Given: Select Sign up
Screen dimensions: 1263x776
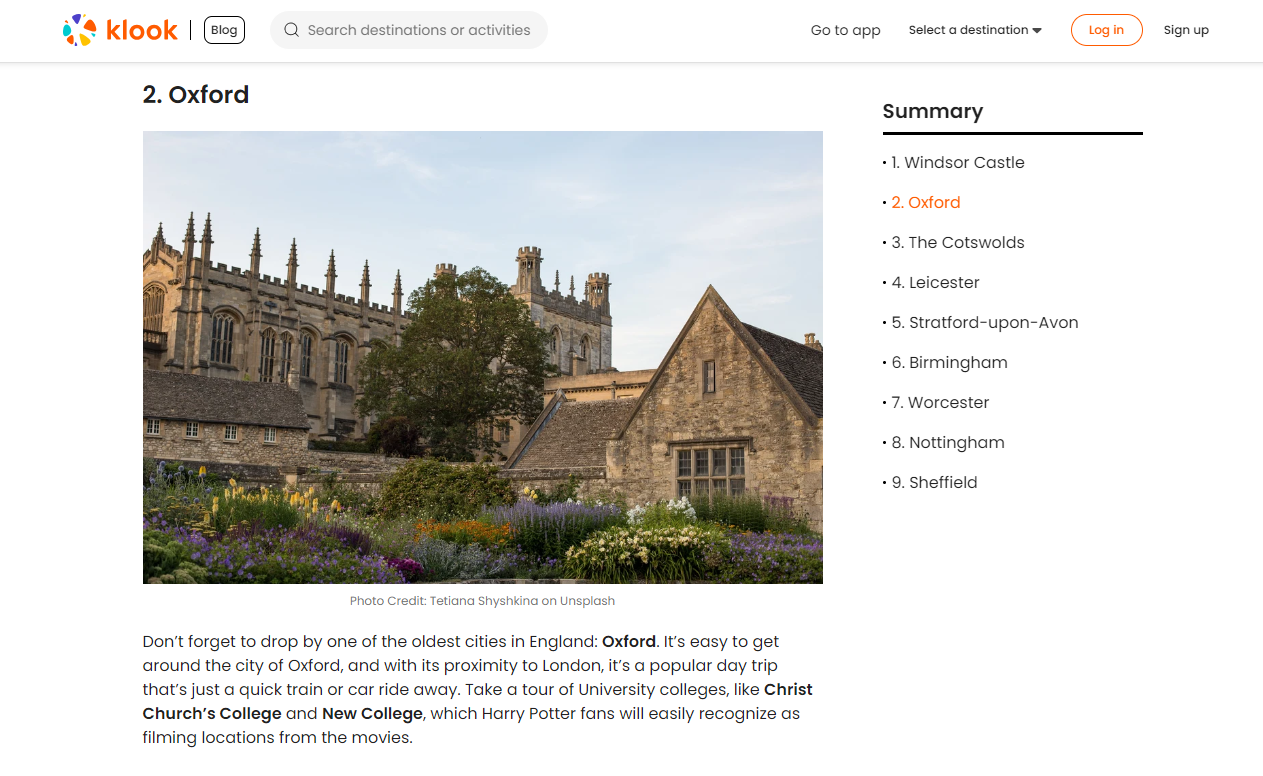Looking at the screenshot, I should pos(1186,30).
